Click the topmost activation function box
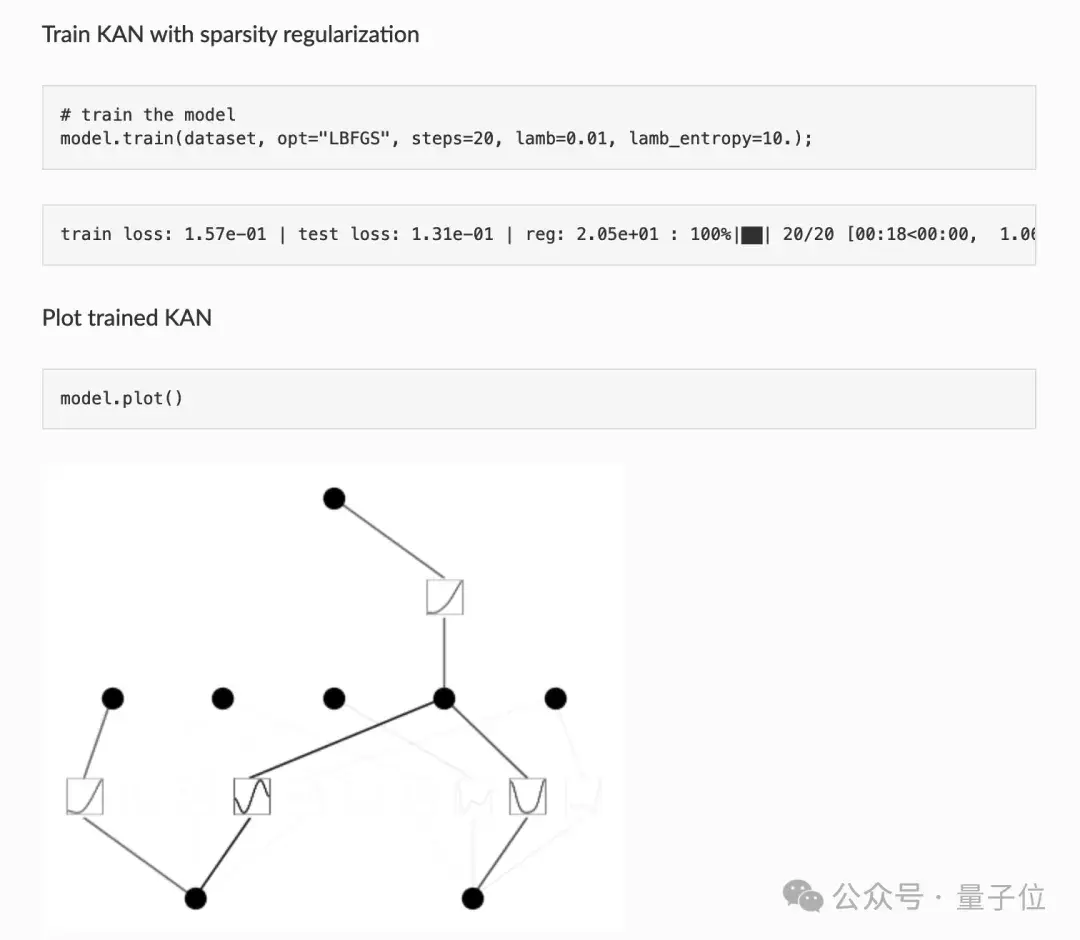This screenshot has width=1080, height=940. coord(444,597)
